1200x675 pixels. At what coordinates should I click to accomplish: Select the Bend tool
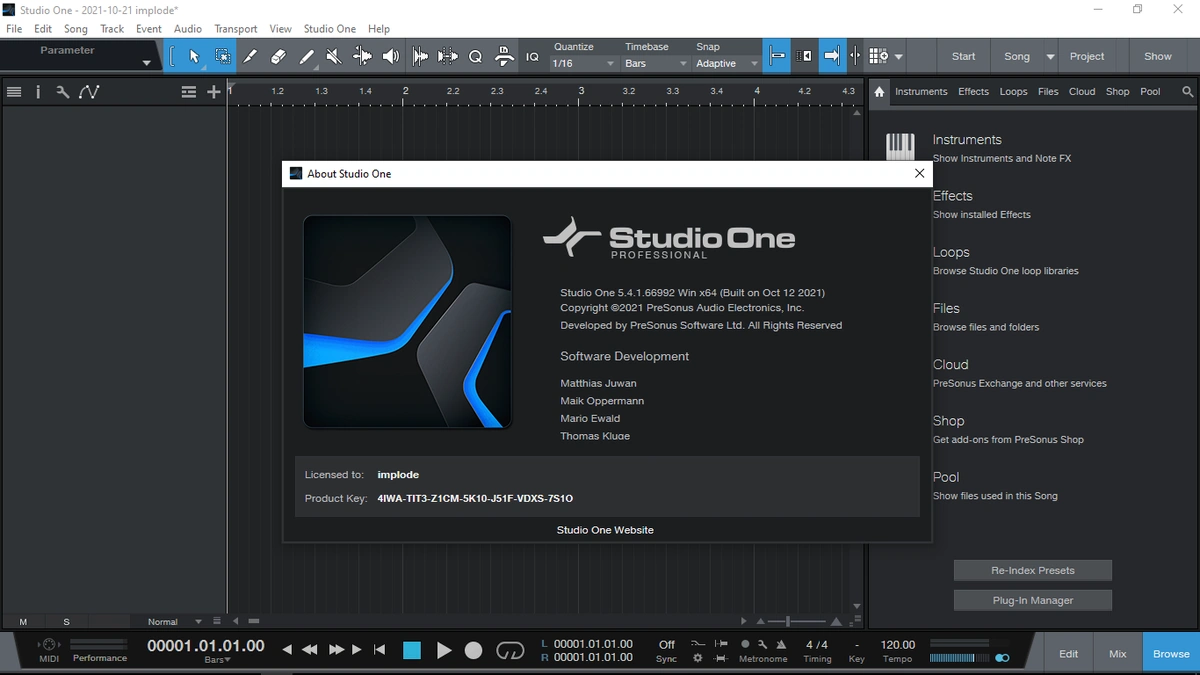[362, 56]
